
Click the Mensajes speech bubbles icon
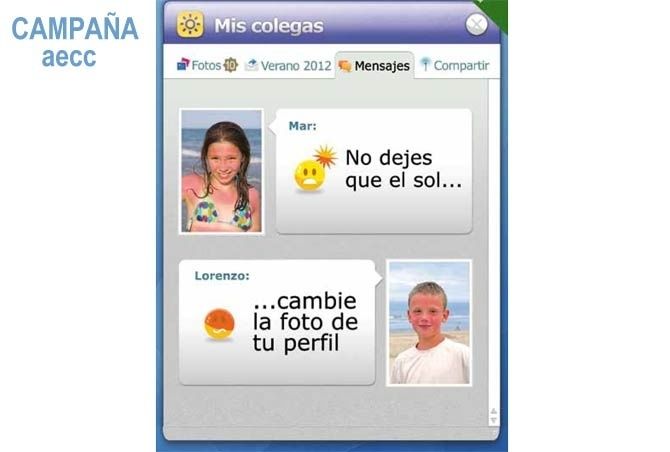point(344,66)
